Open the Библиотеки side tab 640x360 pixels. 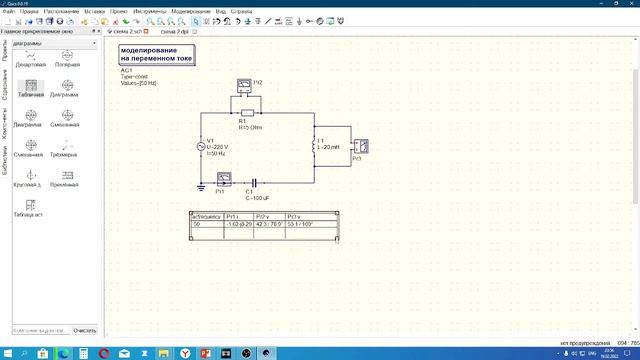point(5,160)
